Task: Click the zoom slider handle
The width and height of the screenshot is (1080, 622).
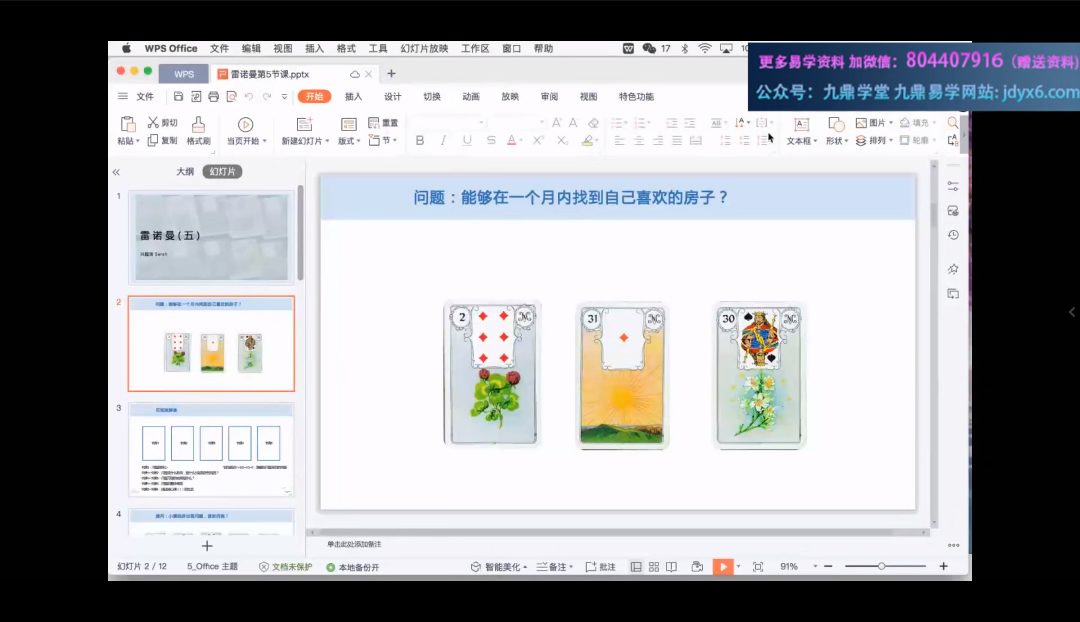Action: [x=881, y=567]
